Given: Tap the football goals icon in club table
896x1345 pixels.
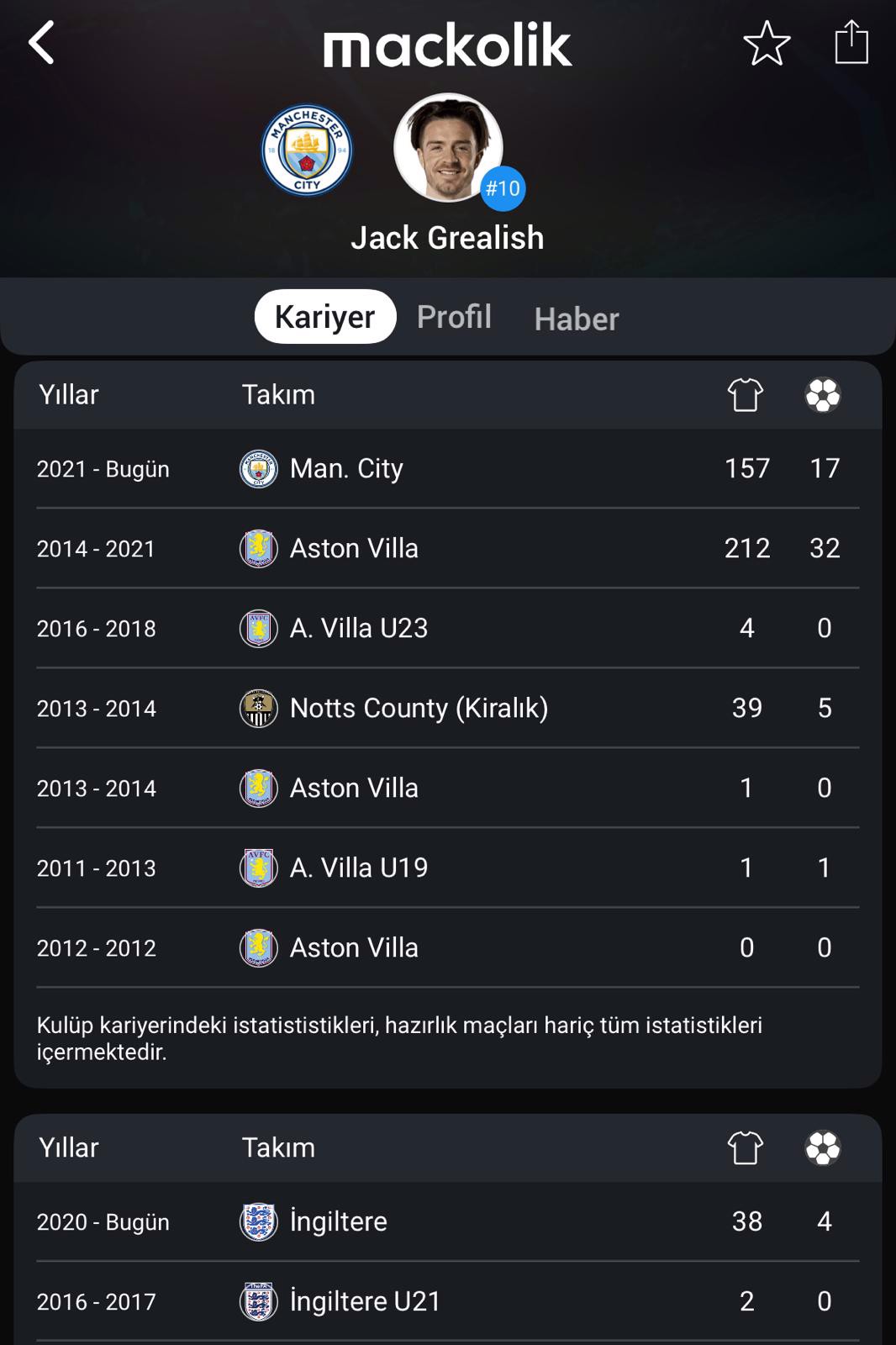Looking at the screenshot, I should [x=823, y=394].
